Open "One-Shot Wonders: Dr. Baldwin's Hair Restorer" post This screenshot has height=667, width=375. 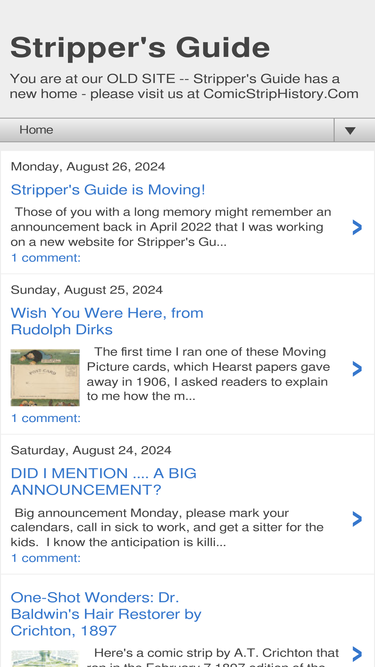(x=106, y=614)
